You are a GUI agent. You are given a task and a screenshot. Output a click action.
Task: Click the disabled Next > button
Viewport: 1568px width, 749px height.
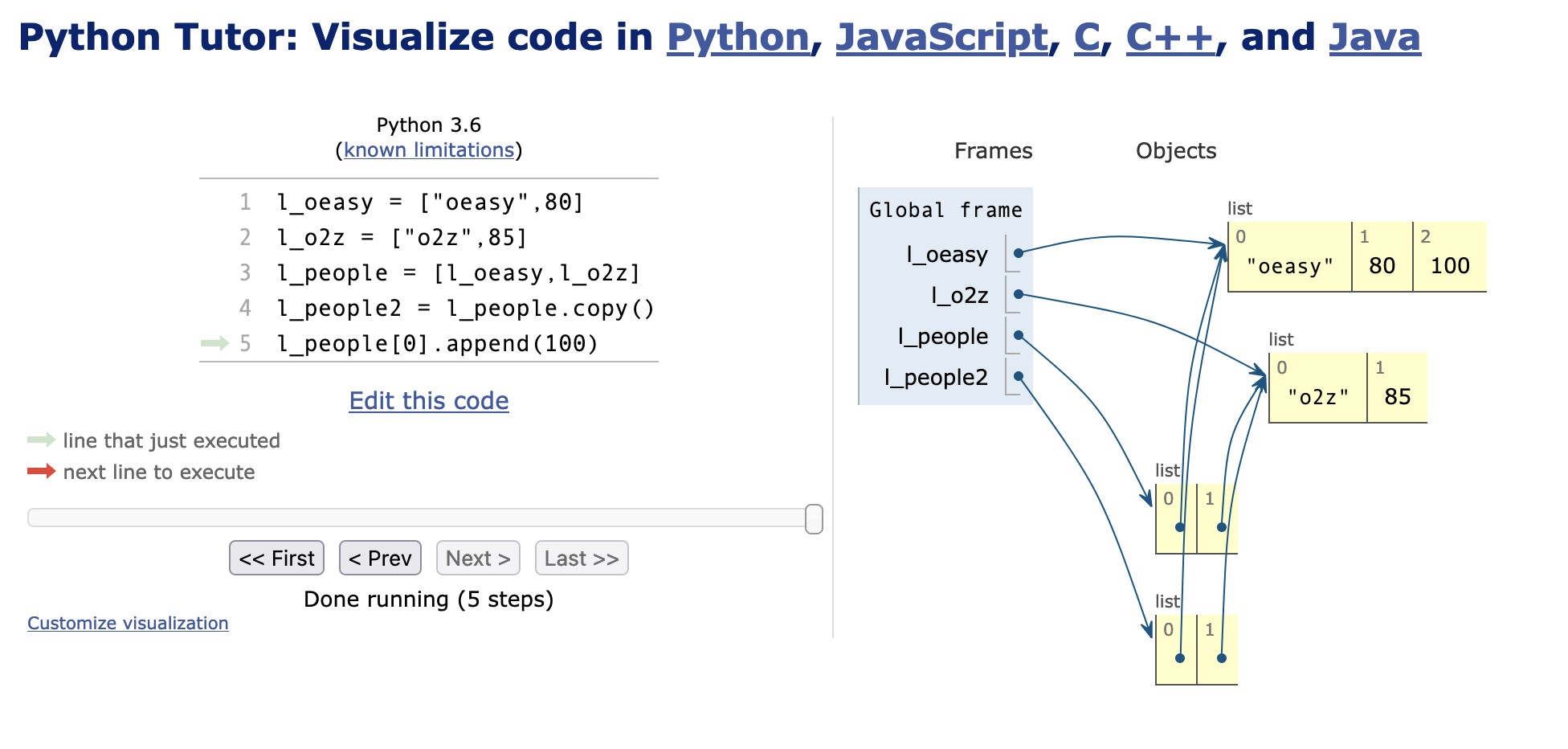tap(478, 558)
